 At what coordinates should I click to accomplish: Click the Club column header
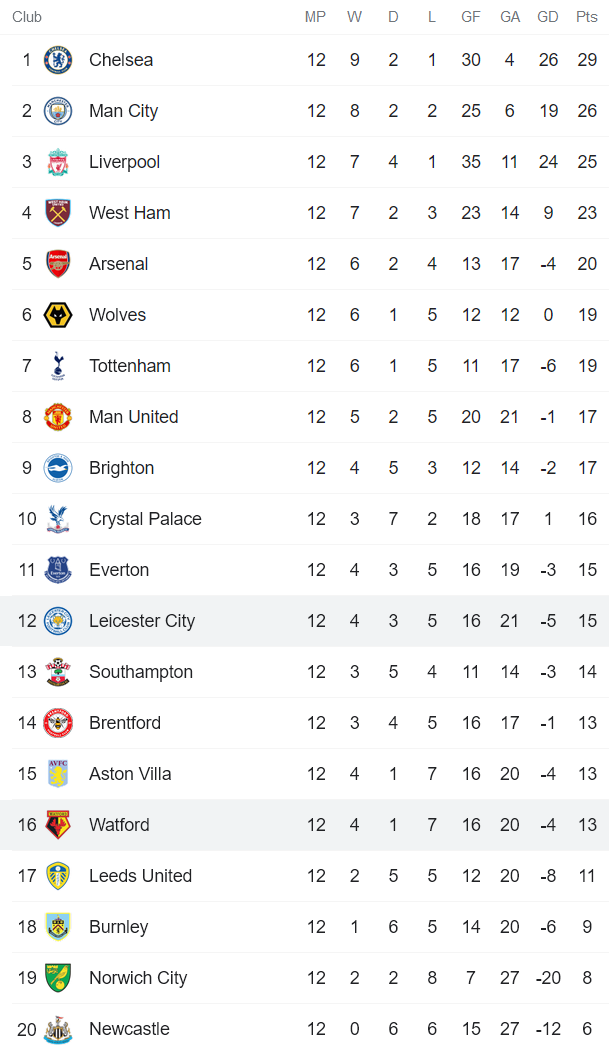[27, 17]
